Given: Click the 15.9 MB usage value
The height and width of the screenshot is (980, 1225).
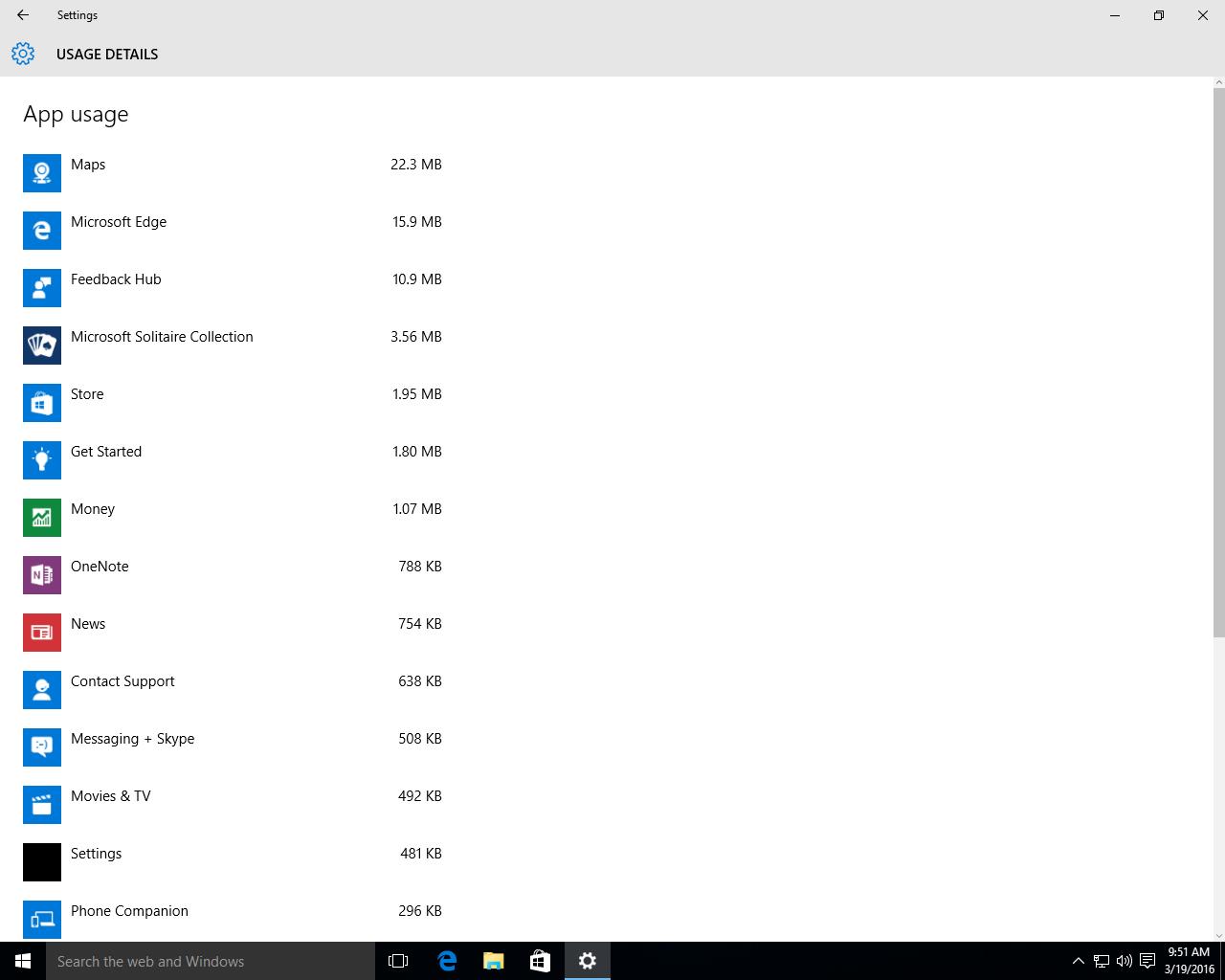Looking at the screenshot, I should [417, 222].
